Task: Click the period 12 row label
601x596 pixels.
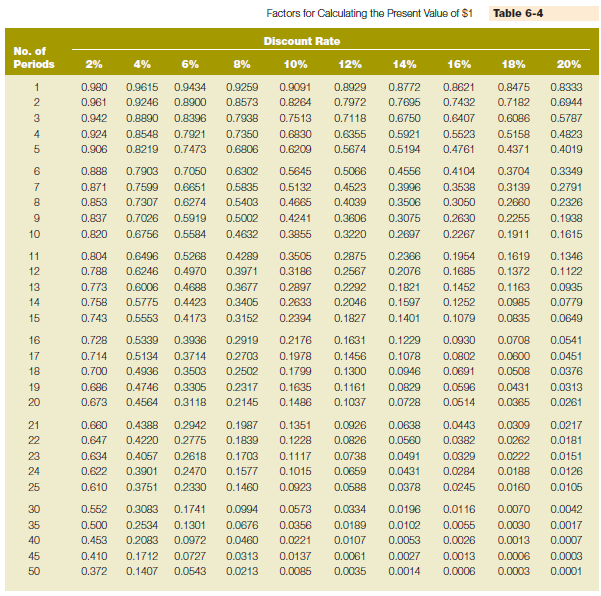Action: click(34, 271)
